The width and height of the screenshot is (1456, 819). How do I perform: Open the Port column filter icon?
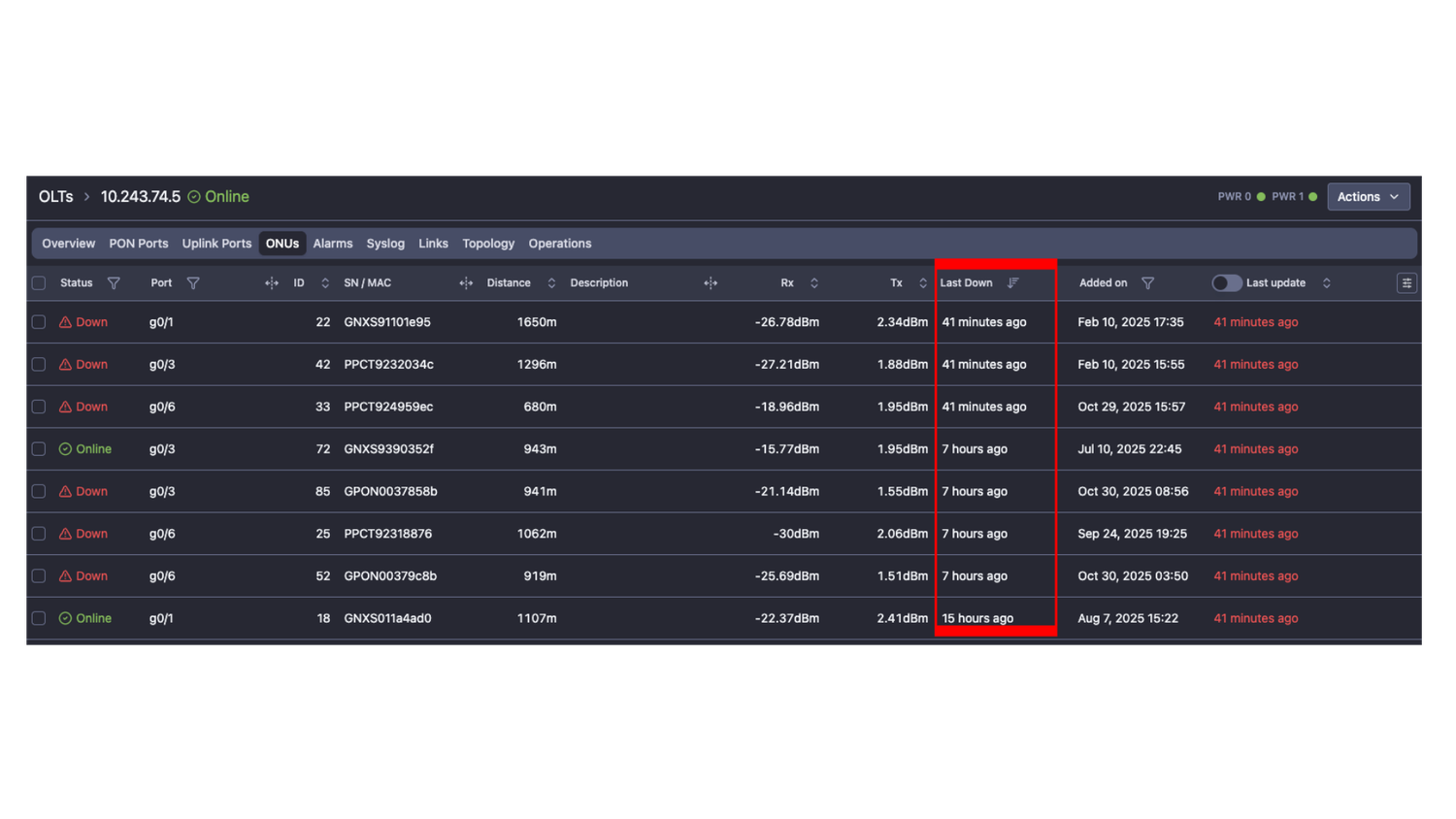(x=193, y=283)
